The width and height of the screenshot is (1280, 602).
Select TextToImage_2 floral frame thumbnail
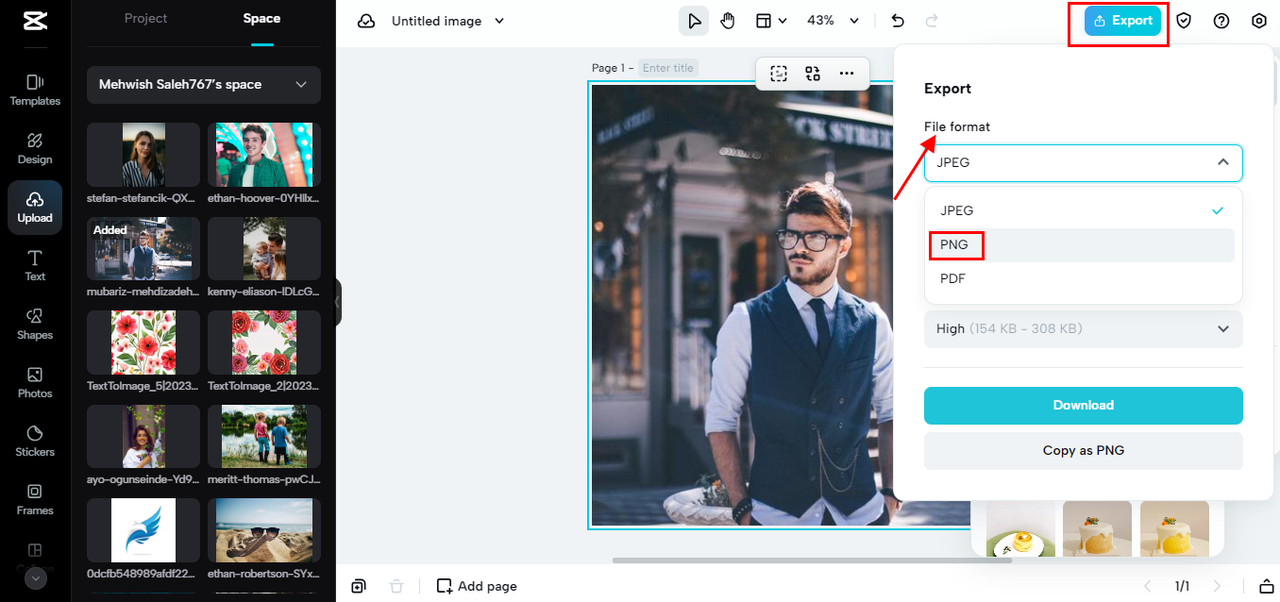(x=264, y=342)
